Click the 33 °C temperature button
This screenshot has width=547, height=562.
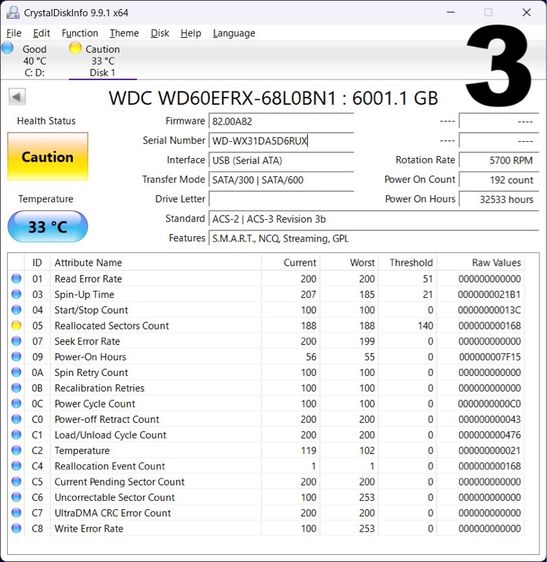click(48, 227)
